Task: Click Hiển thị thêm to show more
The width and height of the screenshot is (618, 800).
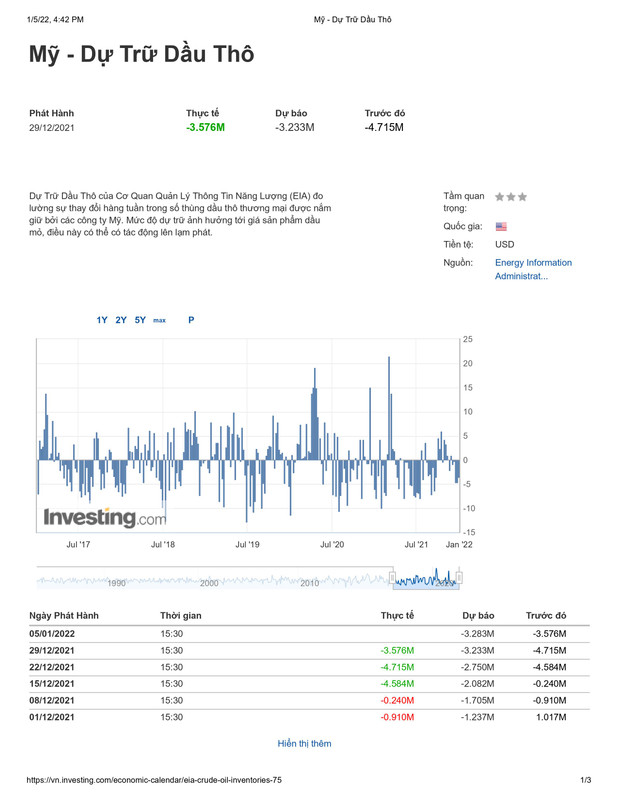Action: tap(305, 743)
